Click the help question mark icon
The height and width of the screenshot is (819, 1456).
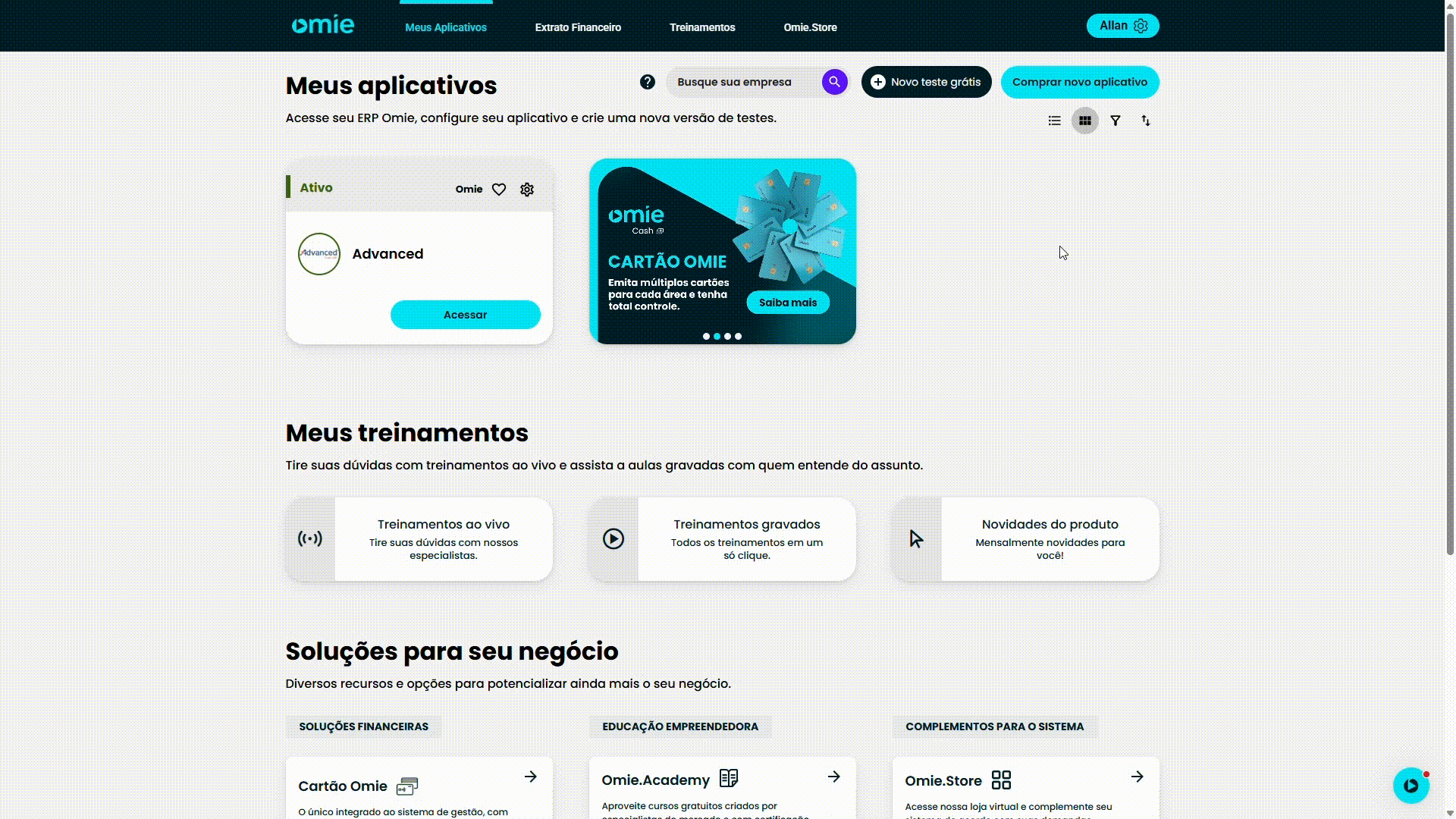pos(647,82)
